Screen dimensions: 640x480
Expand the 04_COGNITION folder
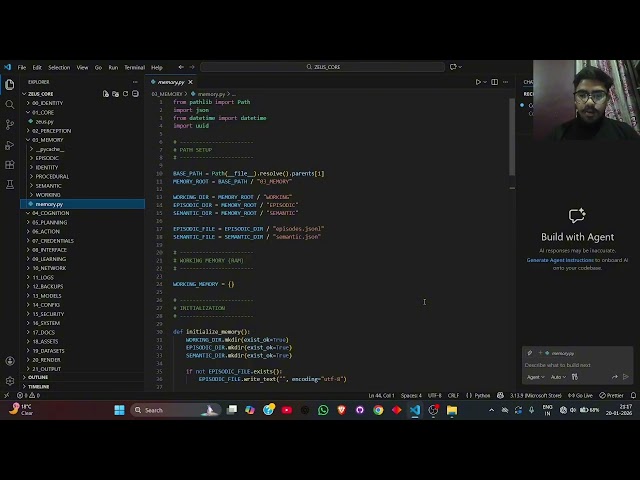point(50,213)
